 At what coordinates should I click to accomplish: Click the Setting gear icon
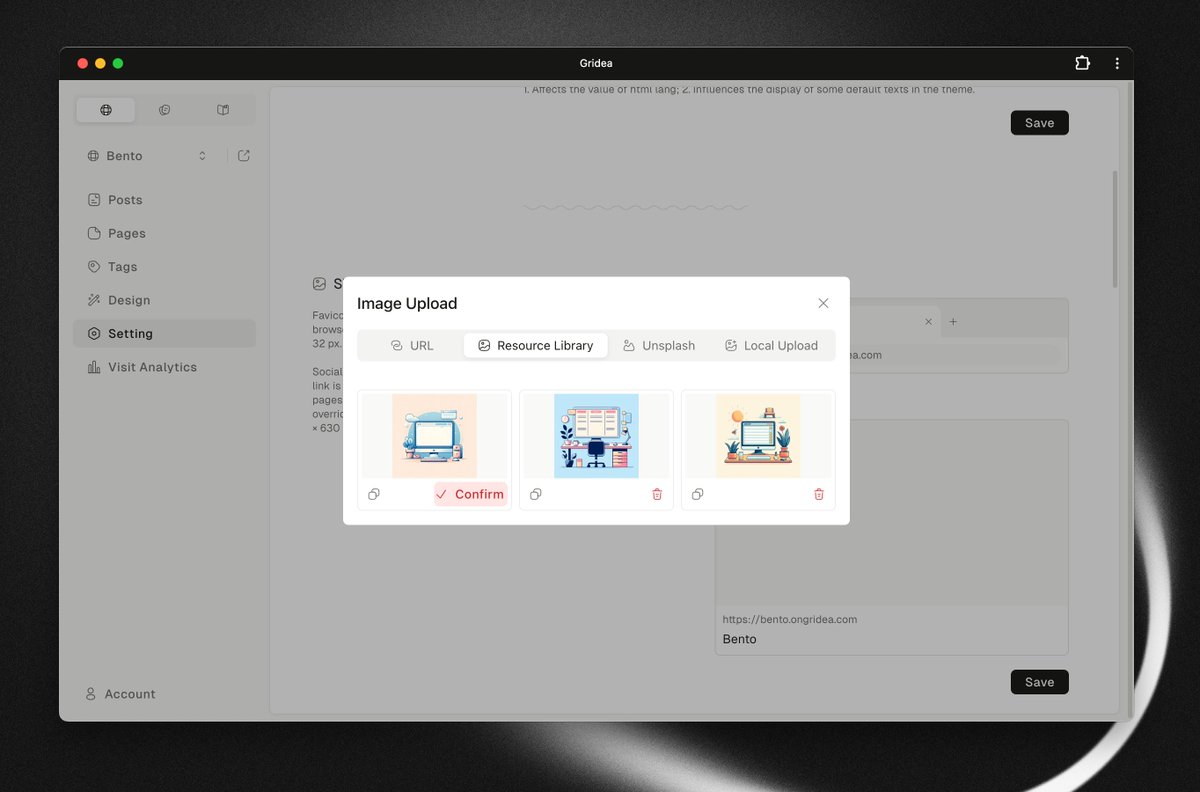click(x=94, y=334)
